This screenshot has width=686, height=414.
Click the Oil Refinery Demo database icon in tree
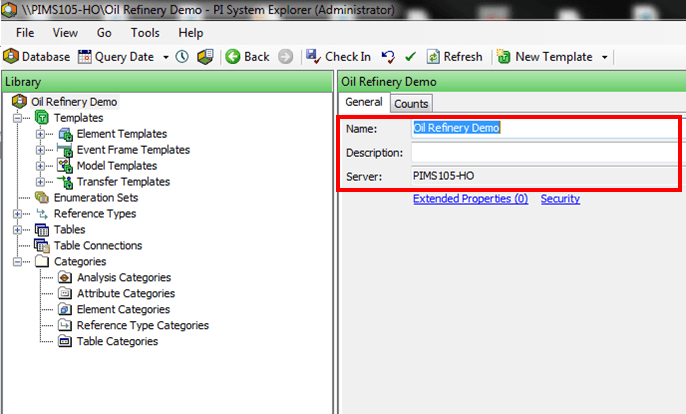click(x=19, y=102)
